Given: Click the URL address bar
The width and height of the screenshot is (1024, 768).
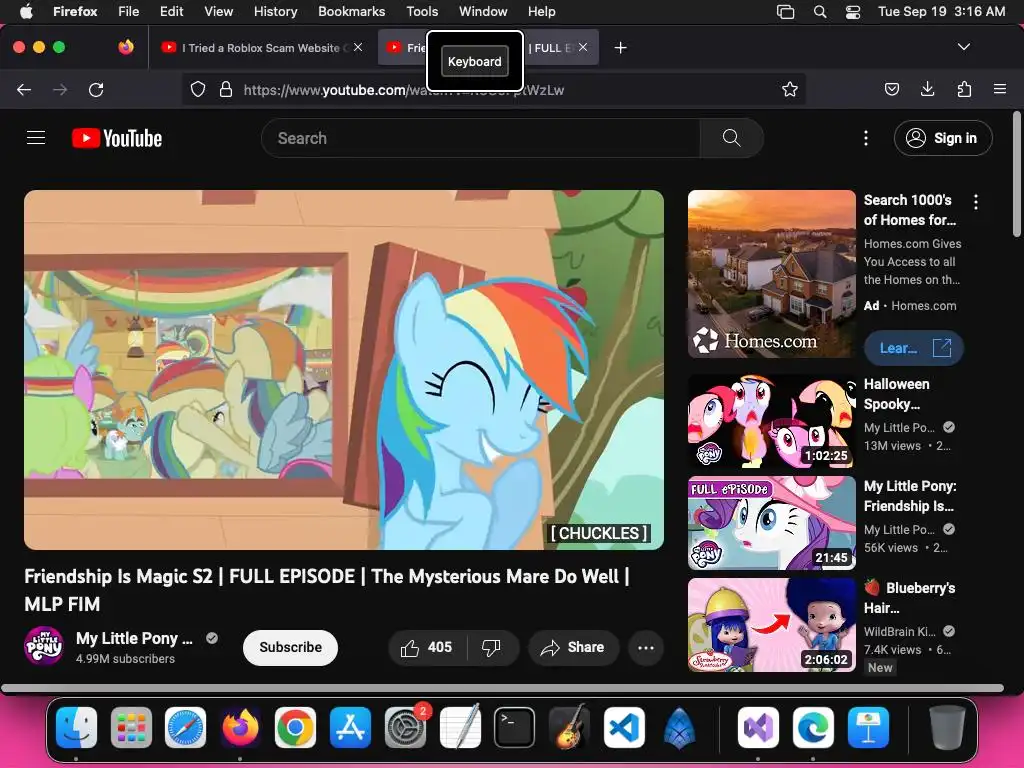Looking at the screenshot, I should (x=493, y=89).
